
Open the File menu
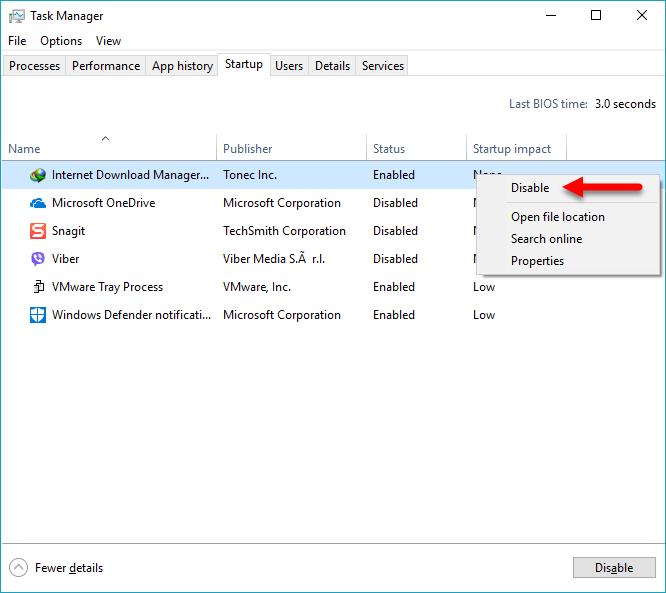[17, 41]
